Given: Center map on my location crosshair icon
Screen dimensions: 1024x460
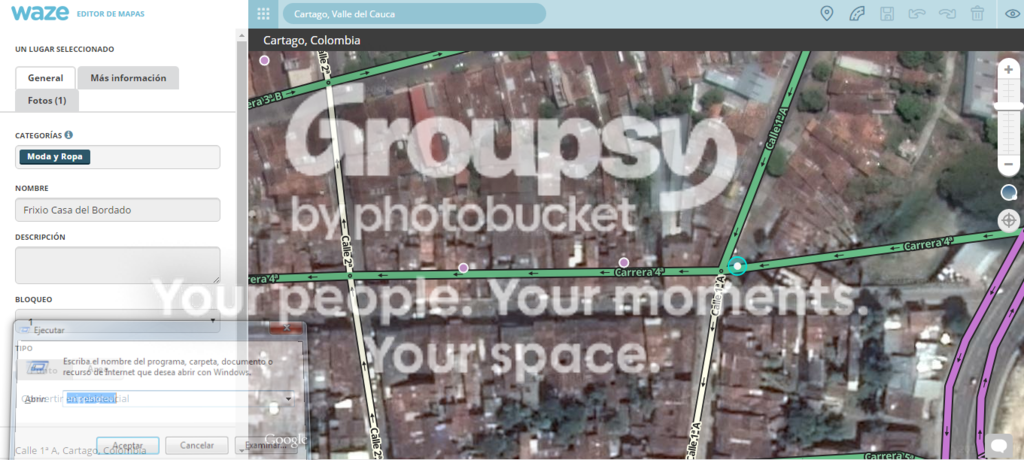Looking at the screenshot, I should click(1009, 220).
